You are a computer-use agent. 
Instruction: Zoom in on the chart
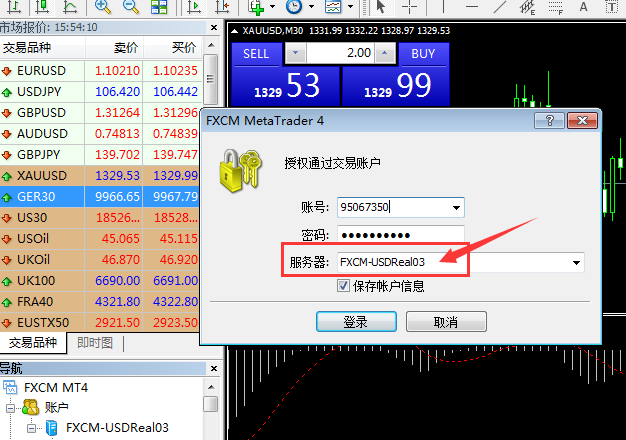pos(103,7)
